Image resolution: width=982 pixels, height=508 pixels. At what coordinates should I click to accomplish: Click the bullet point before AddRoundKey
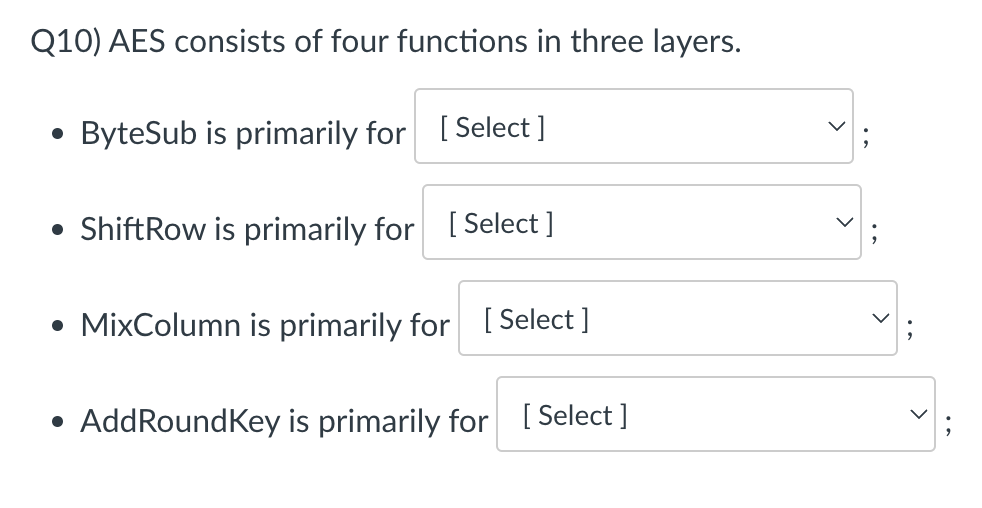pos(58,423)
